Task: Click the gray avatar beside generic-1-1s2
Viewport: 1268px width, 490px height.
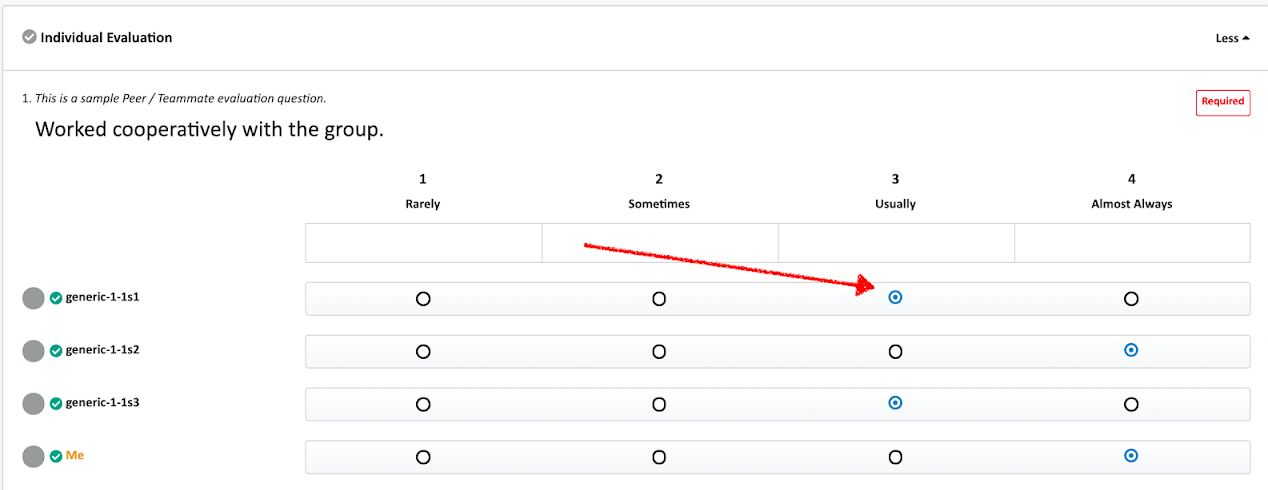Action: coord(34,351)
